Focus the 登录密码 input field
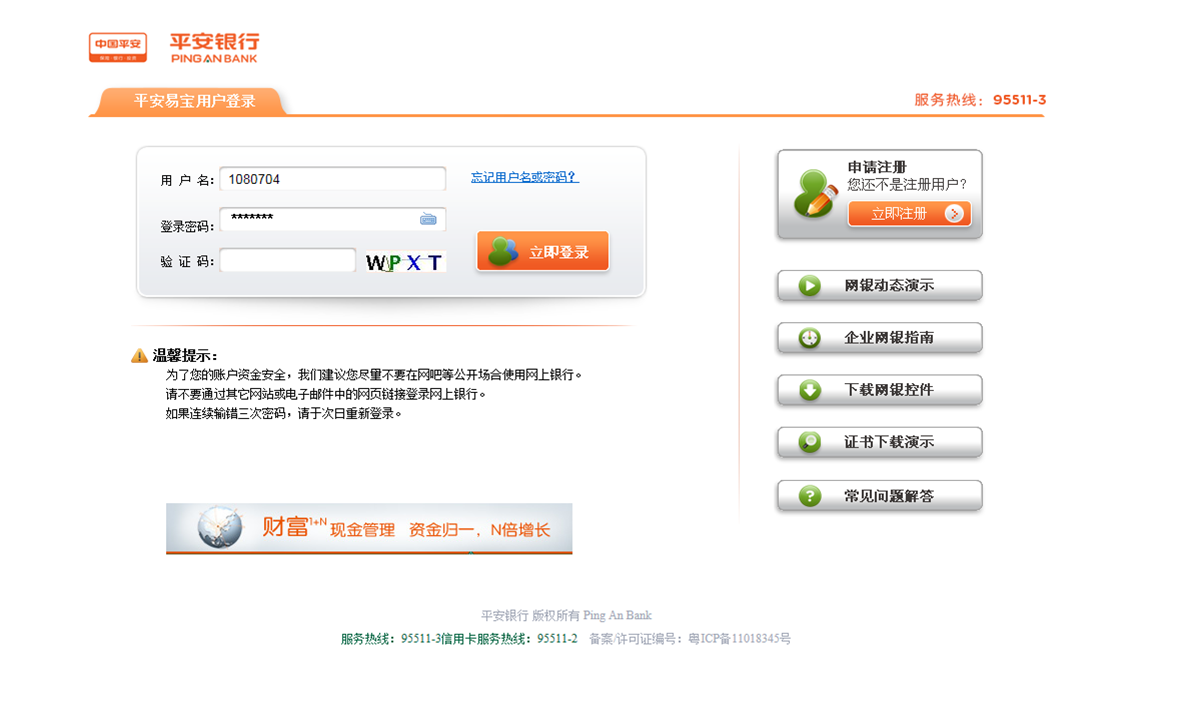This screenshot has height=718, width=1178. click(x=333, y=219)
